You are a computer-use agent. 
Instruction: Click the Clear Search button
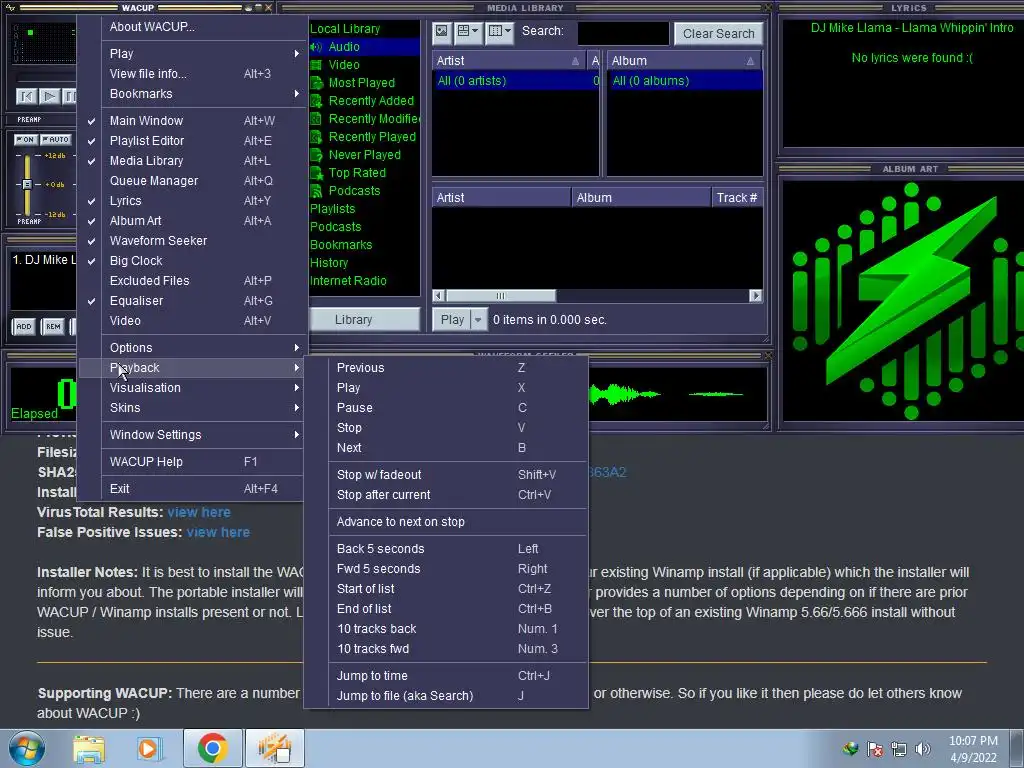pyautogui.click(x=718, y=33)
